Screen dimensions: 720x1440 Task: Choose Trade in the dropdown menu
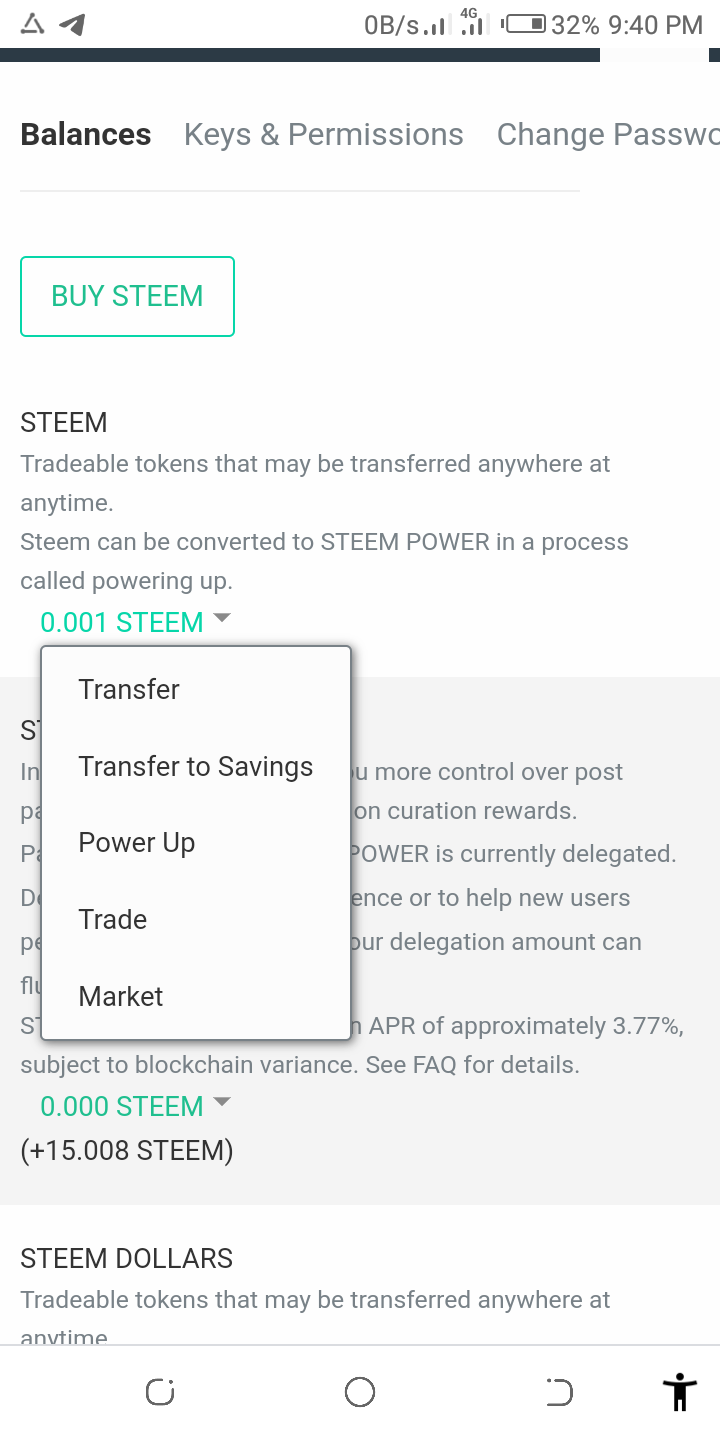[x=113, y=920]
